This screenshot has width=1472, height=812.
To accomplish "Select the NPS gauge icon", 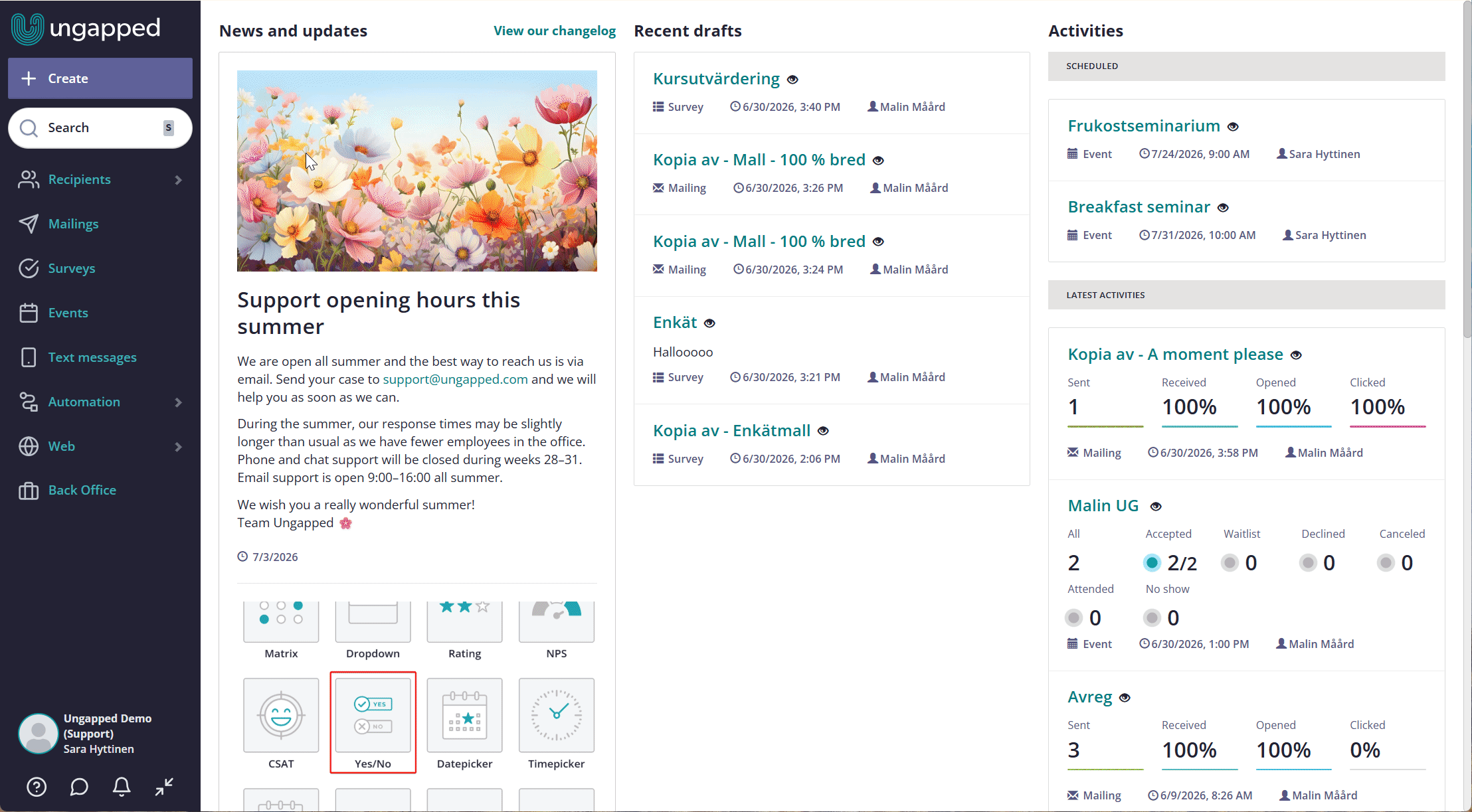I will pos(556,621).
